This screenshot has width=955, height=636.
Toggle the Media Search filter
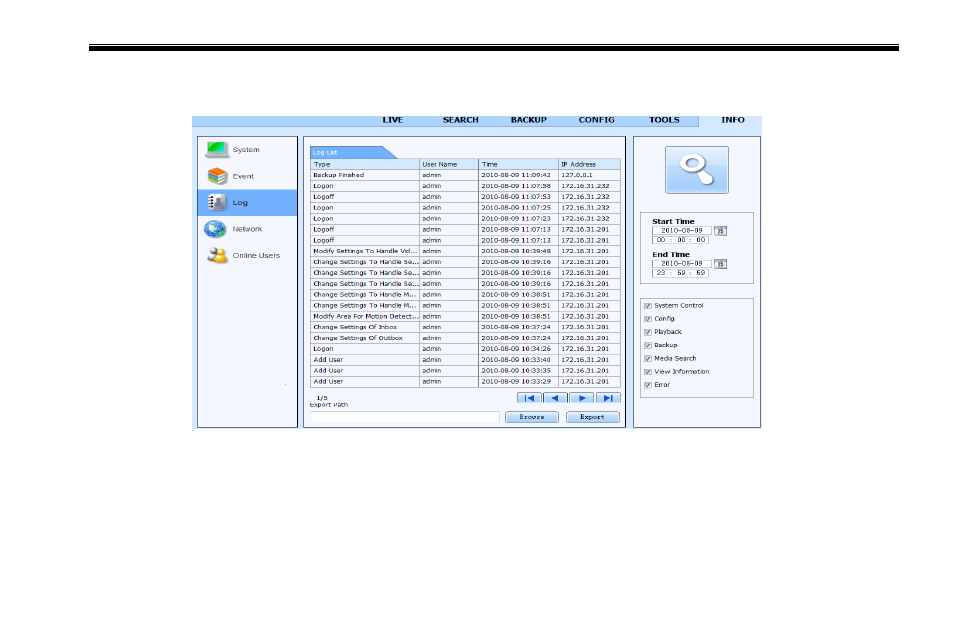(x=648, y=359)
